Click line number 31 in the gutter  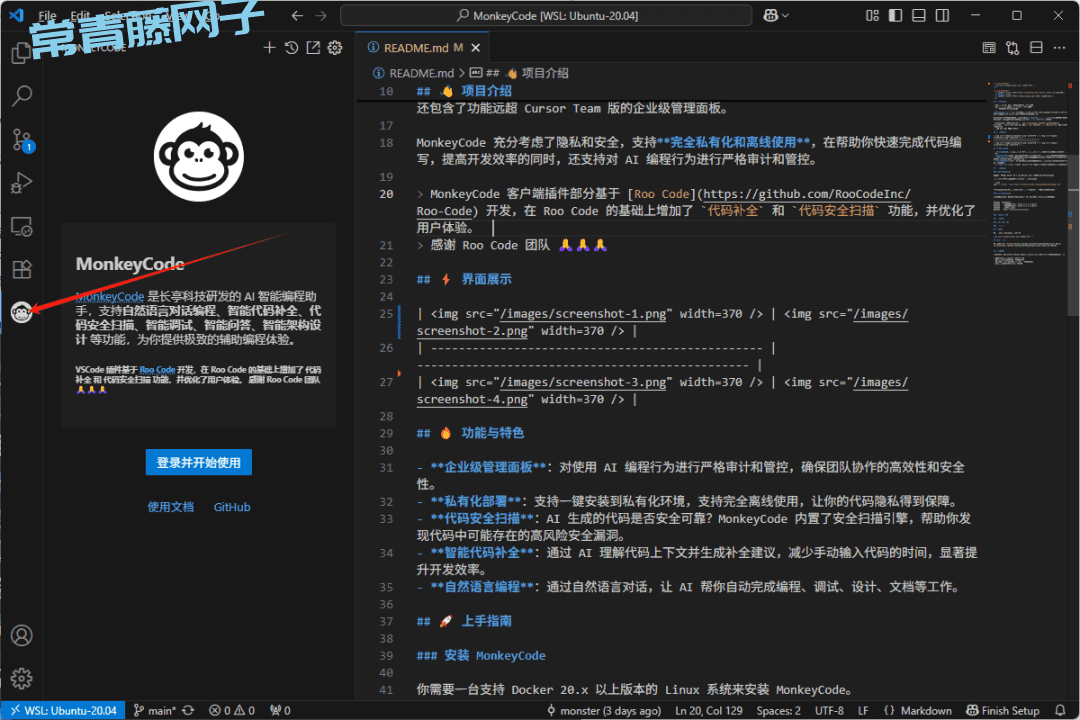pos(386,467)
